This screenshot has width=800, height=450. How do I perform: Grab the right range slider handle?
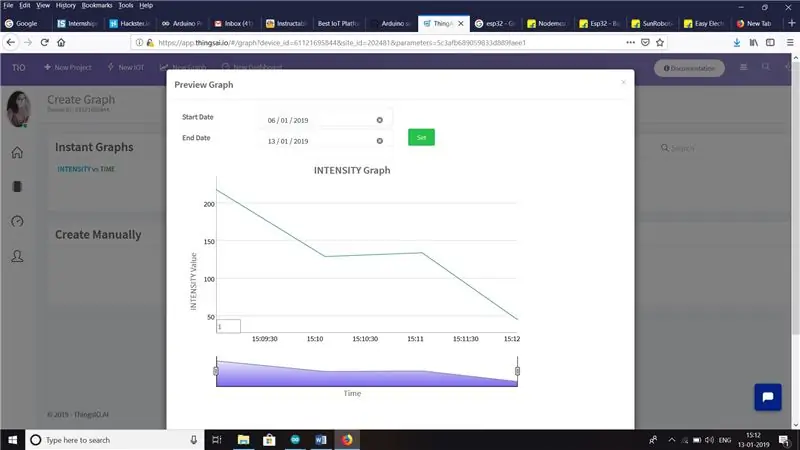click(x=517, y=371)
